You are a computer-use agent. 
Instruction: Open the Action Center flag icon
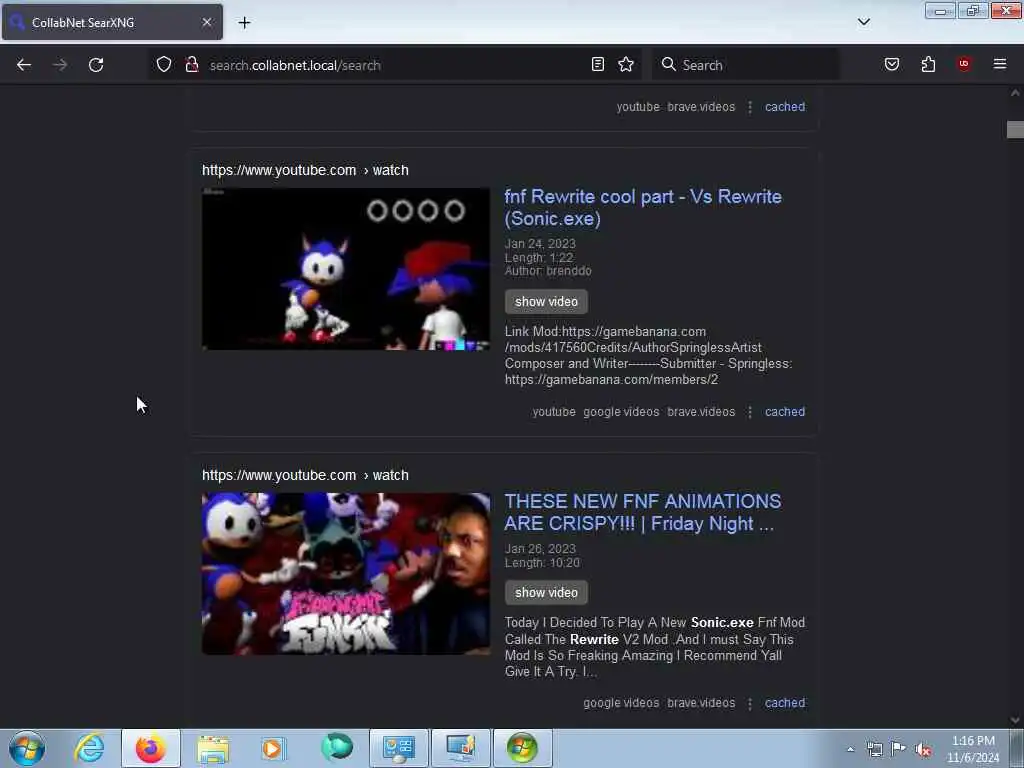coord(899,749)
